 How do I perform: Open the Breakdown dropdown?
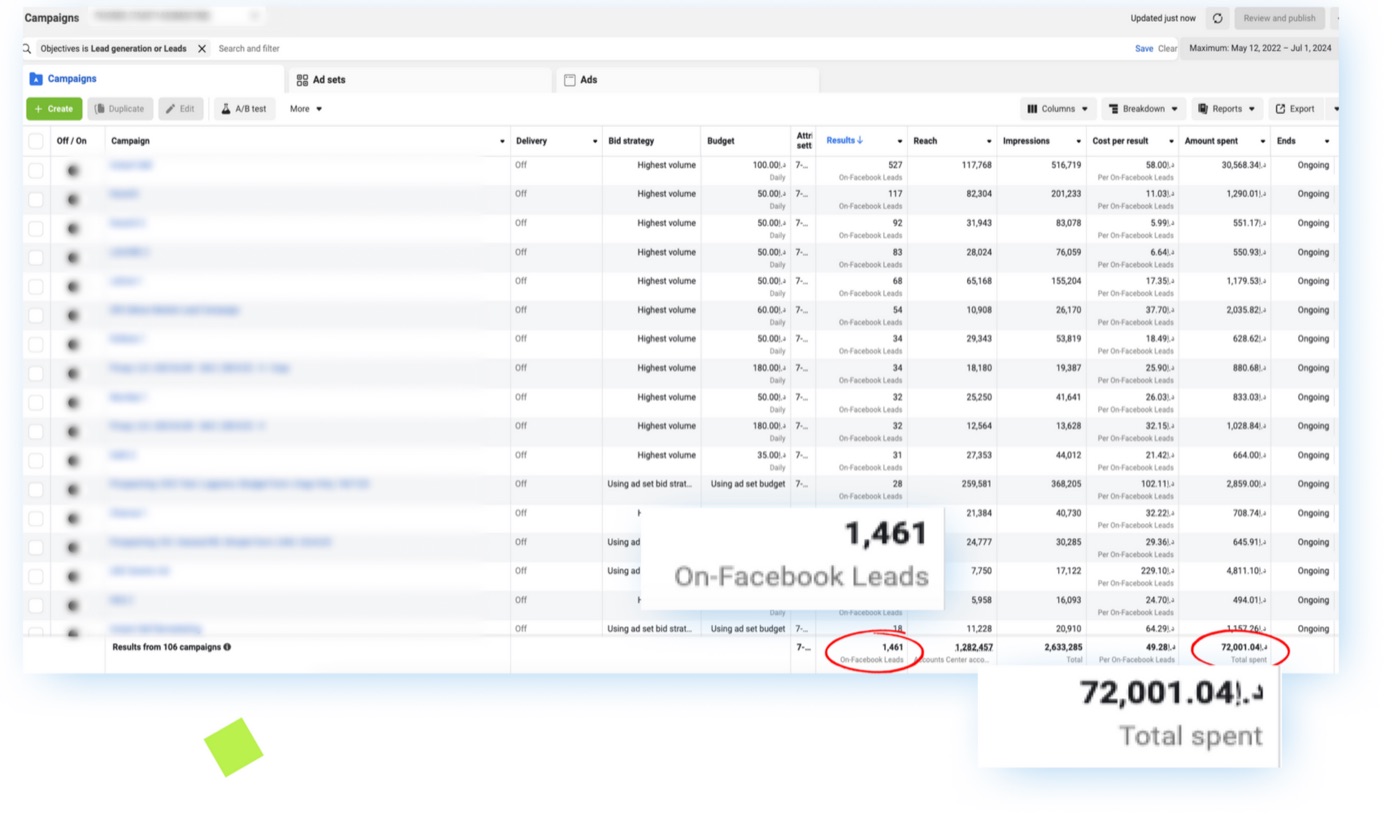click(1143, 109)
